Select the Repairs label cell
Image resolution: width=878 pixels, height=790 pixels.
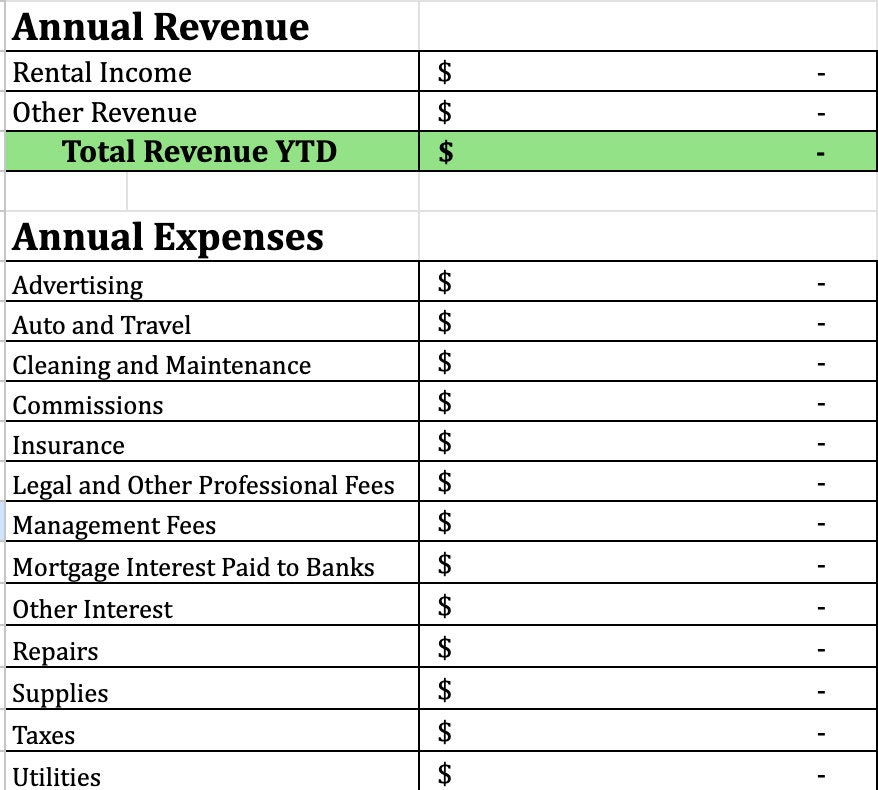(56, 651)
